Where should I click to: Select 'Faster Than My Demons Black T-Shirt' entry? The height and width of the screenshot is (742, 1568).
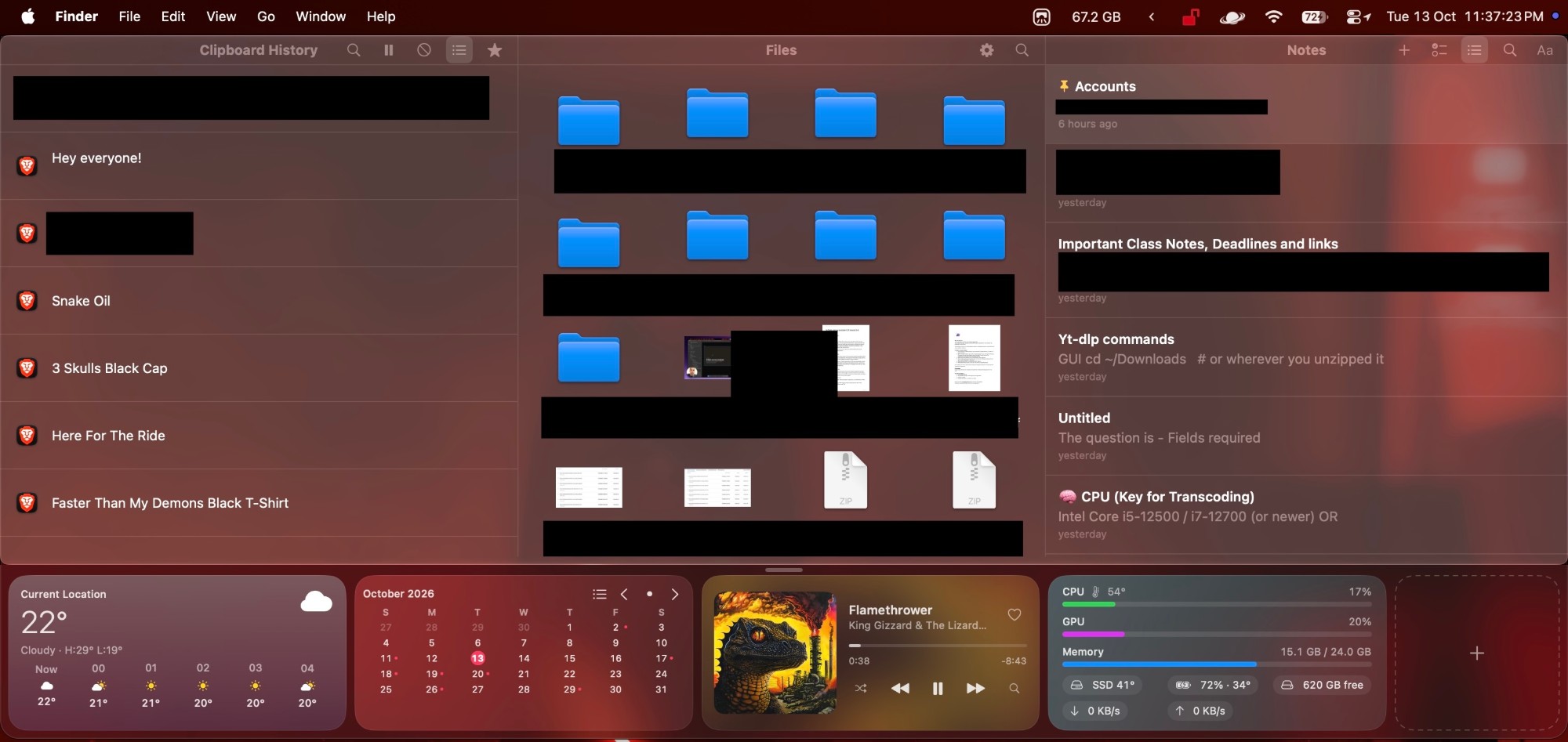[x=259, y=503]
